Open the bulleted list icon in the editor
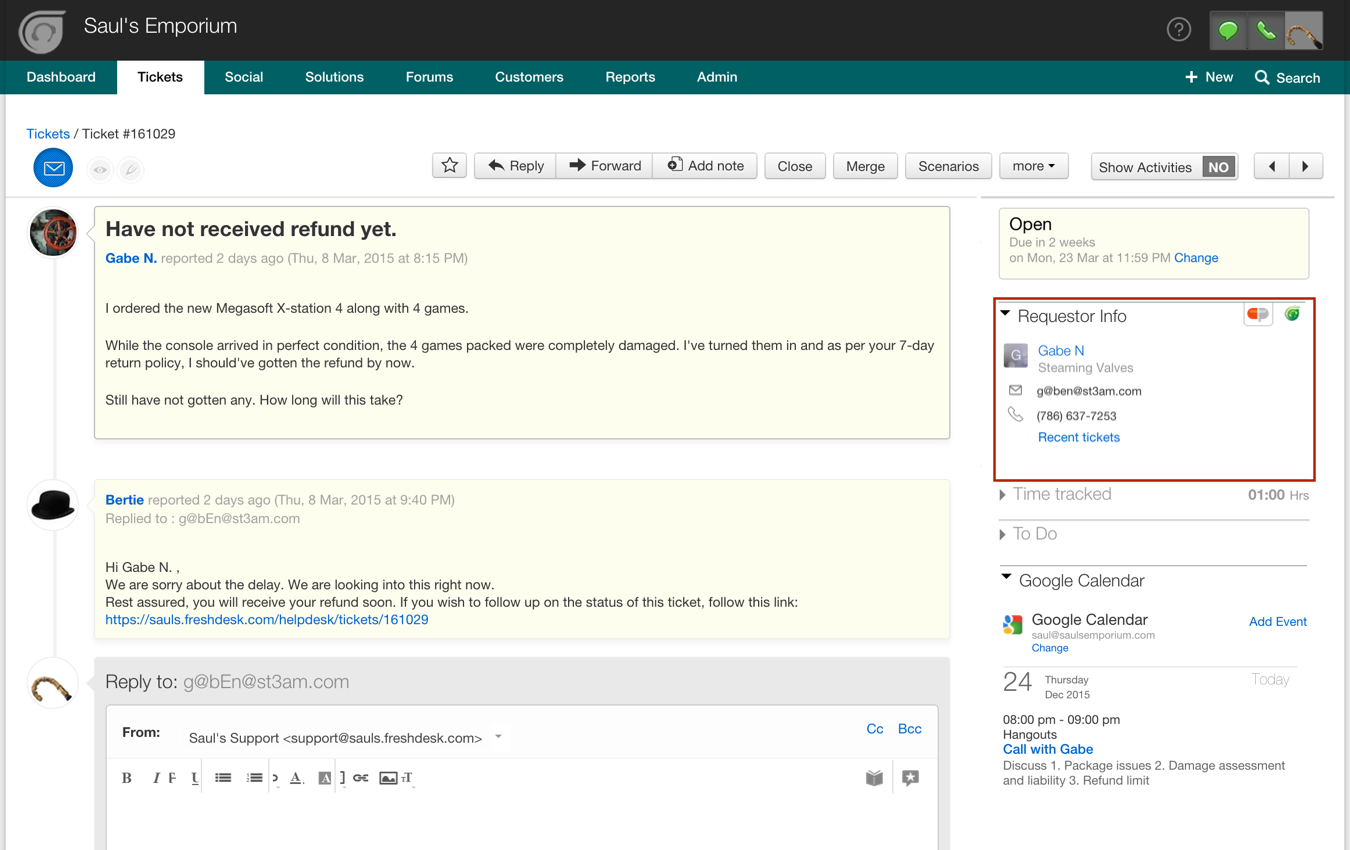The width and height of the screenshot is (1350, 850). 225,778
